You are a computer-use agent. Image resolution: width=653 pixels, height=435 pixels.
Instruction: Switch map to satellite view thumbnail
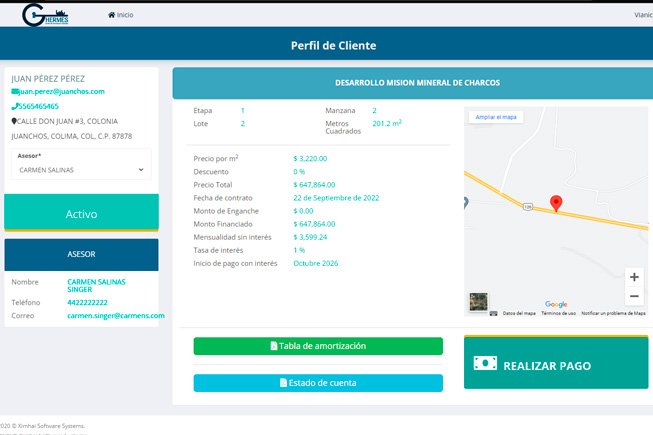pyautogui.click(x=479, y=302)
